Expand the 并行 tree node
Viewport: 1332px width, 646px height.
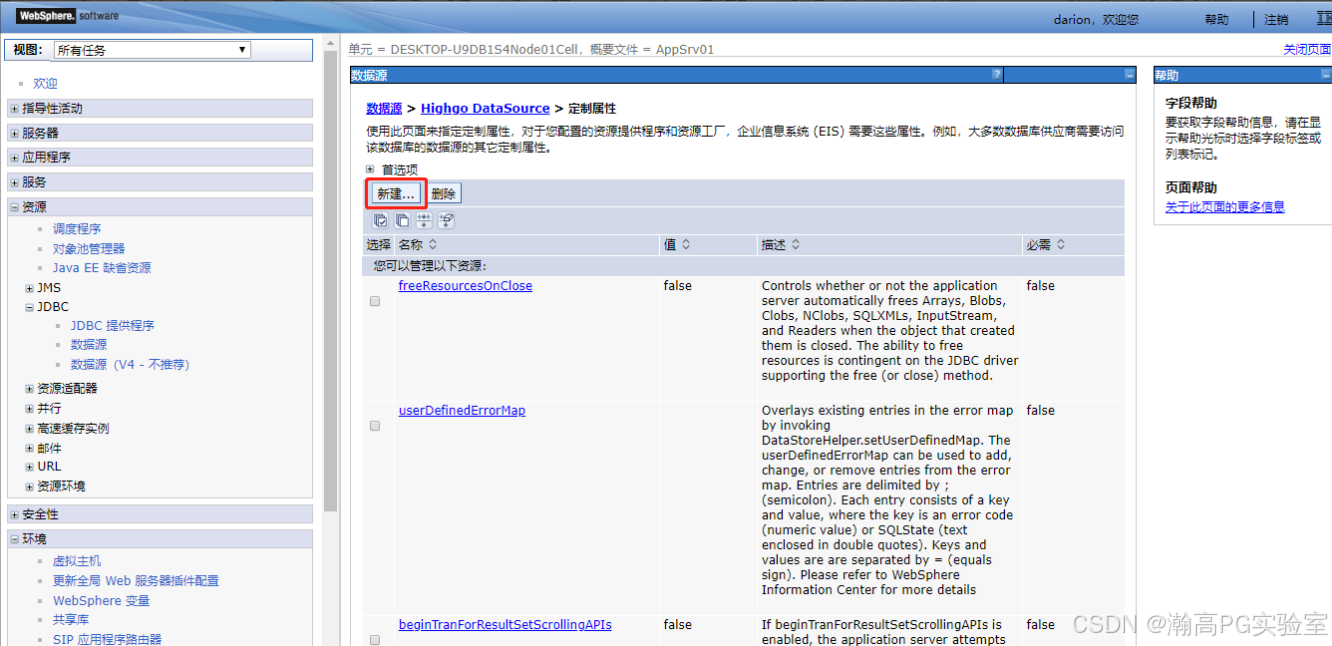[29, 409]
